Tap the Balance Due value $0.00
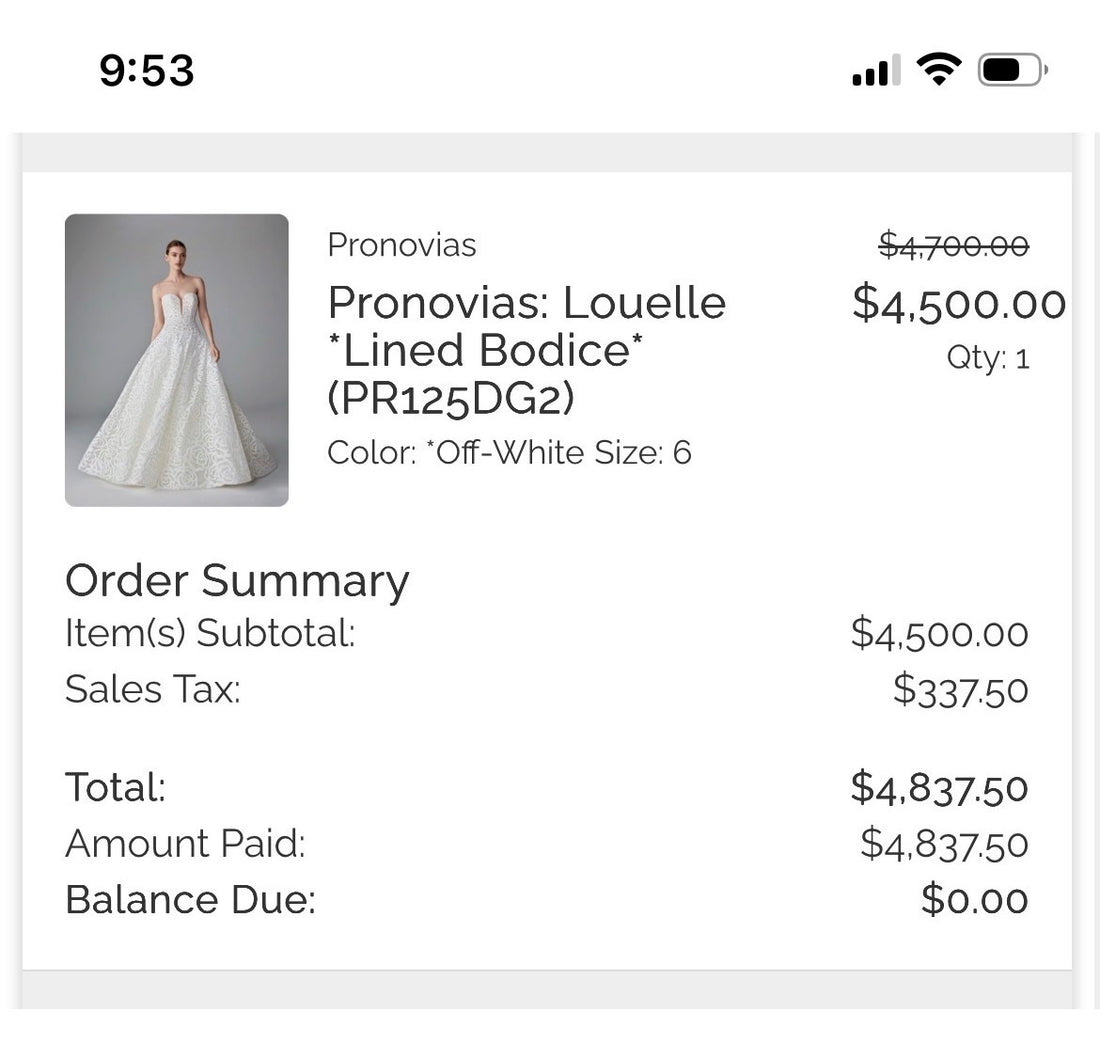This screenshot has height=1059, width=1100. (974, 900)
